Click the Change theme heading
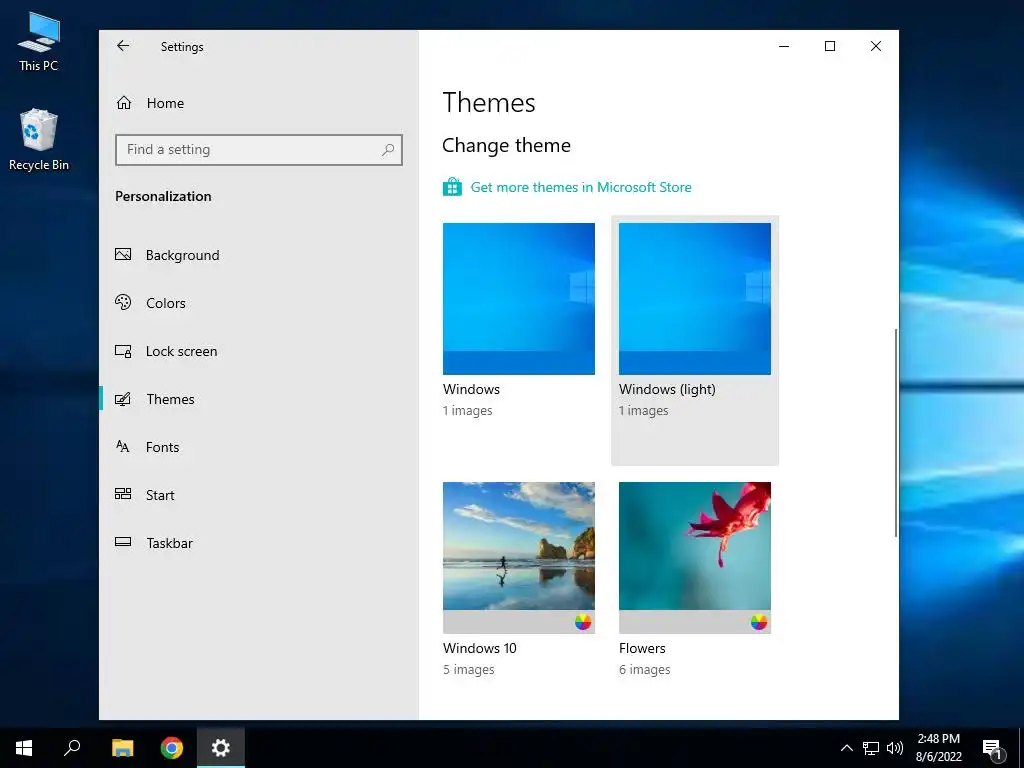 [506, 145]
